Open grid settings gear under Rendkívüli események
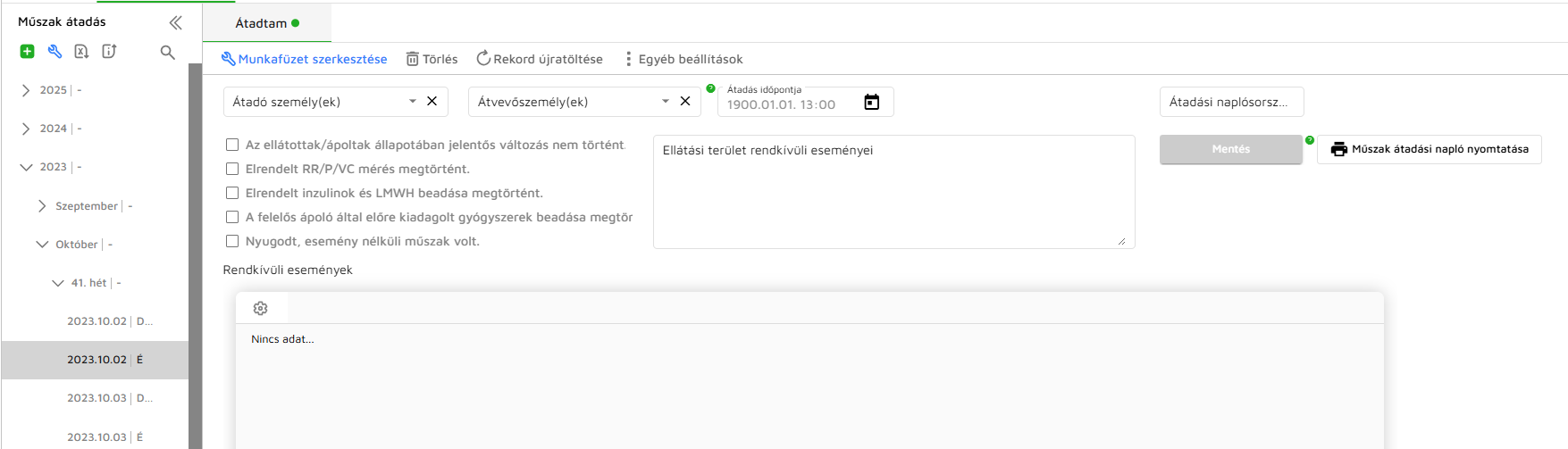Viewport: 1568px width, 449px height. click(260, 308)
